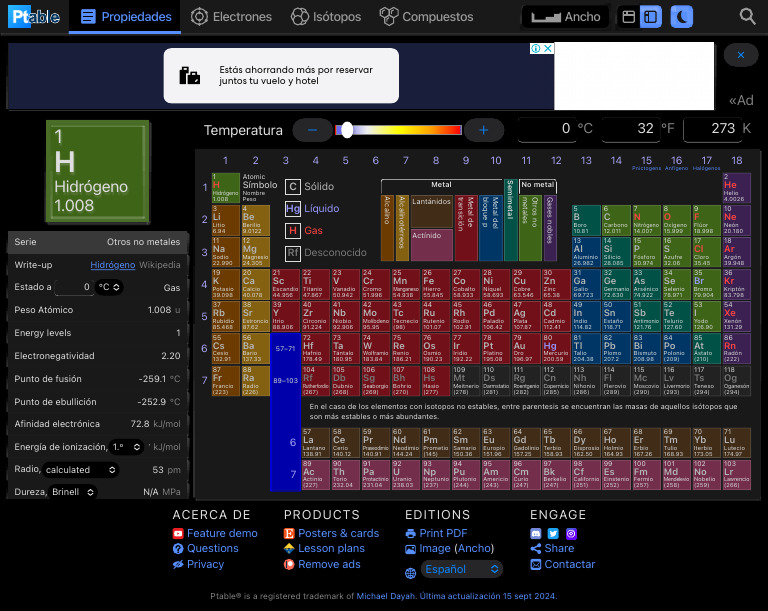Screen dimensions: 768x611
Task: Open Feature demo YouTube link
Action: click(x=215, y=533)
